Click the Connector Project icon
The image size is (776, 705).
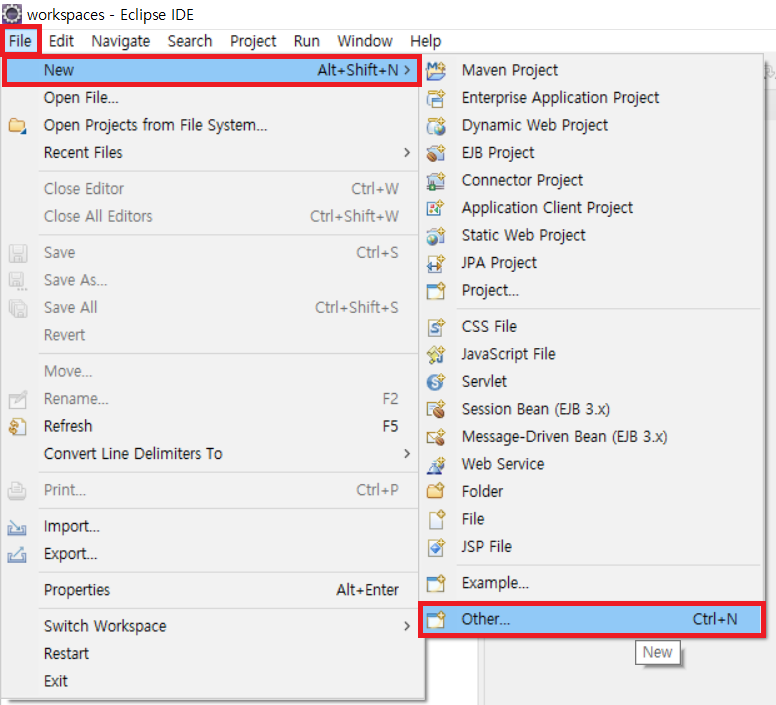point(436,181)
